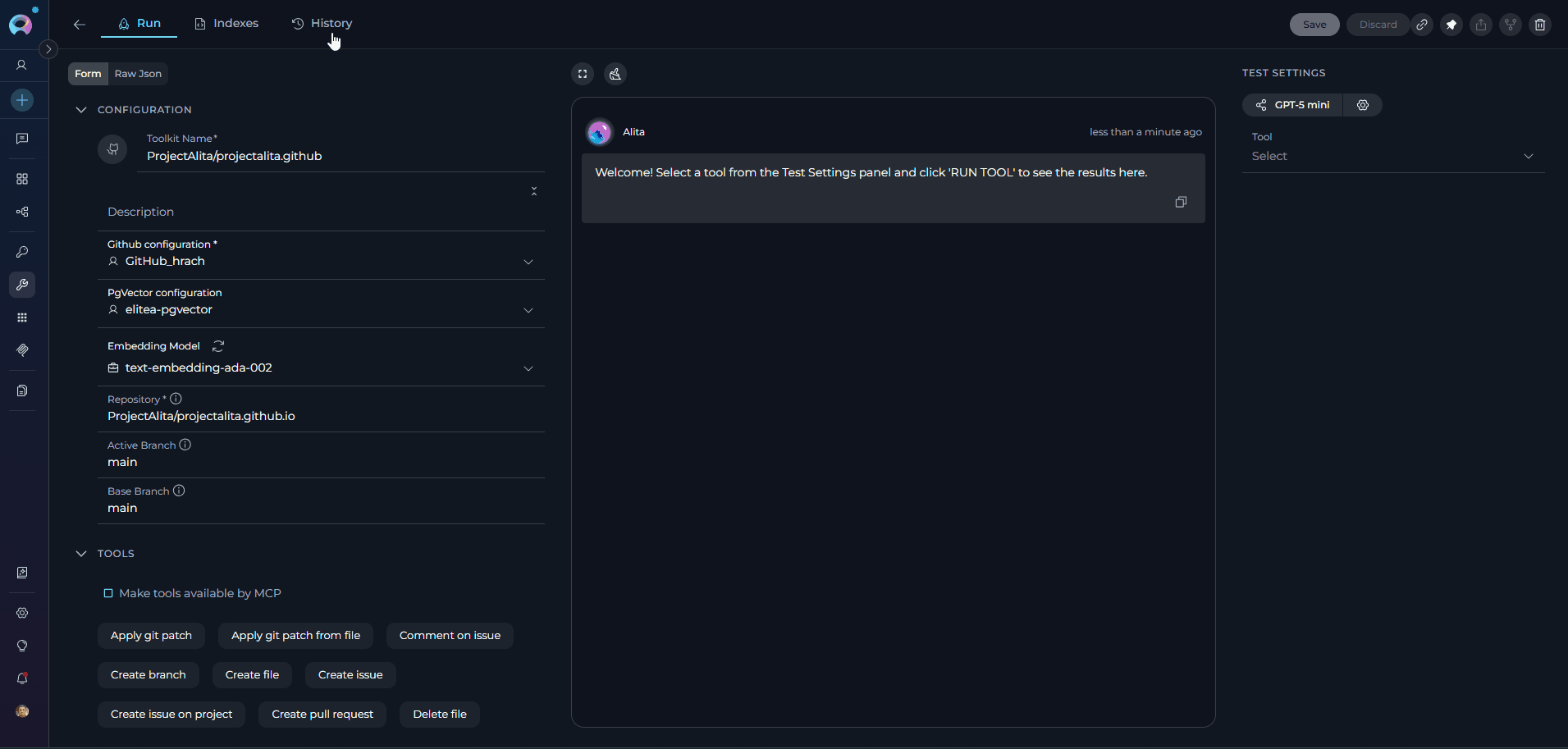Clear chat with the broom icon
The image size is (1568, 749).
tap(615, 74)
